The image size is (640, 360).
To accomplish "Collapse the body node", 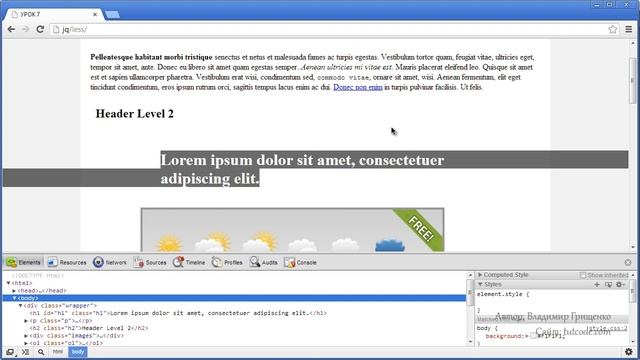I will pos(14,298).
